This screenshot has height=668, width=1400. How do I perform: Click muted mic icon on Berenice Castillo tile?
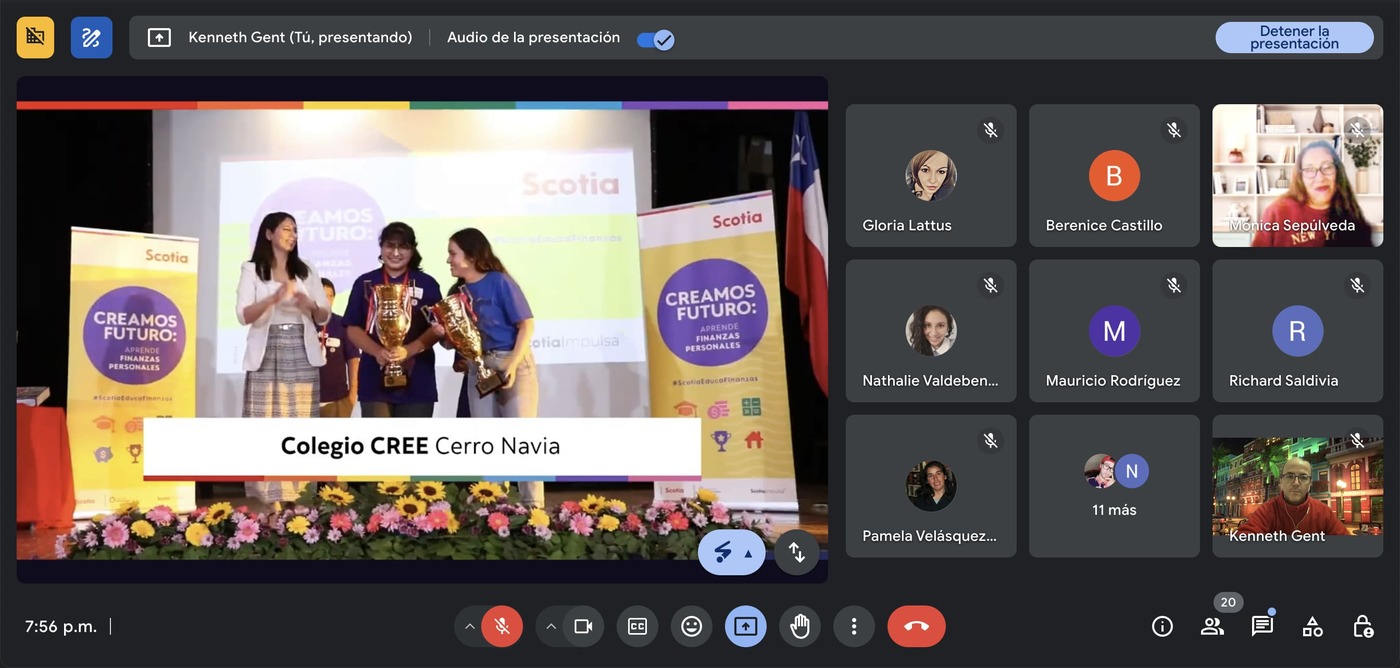[x=1173, y=130]
